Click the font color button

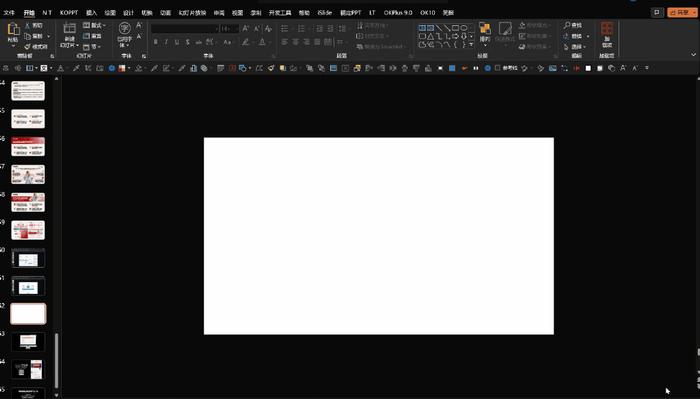[x=263, y=42]
